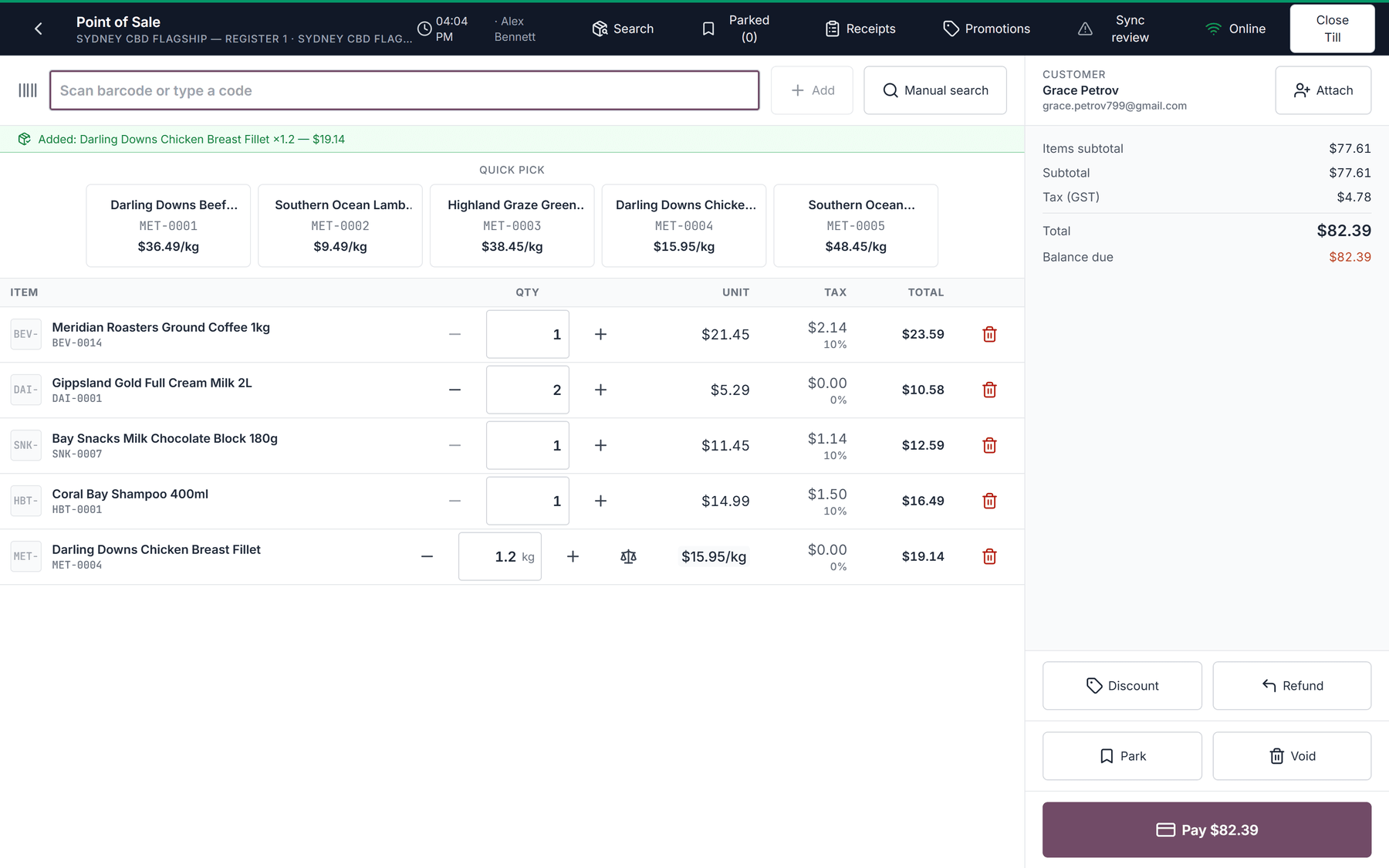The image size is (1389, 868).
Task: Click the Add code button
Action: click(x=812, y=90)
